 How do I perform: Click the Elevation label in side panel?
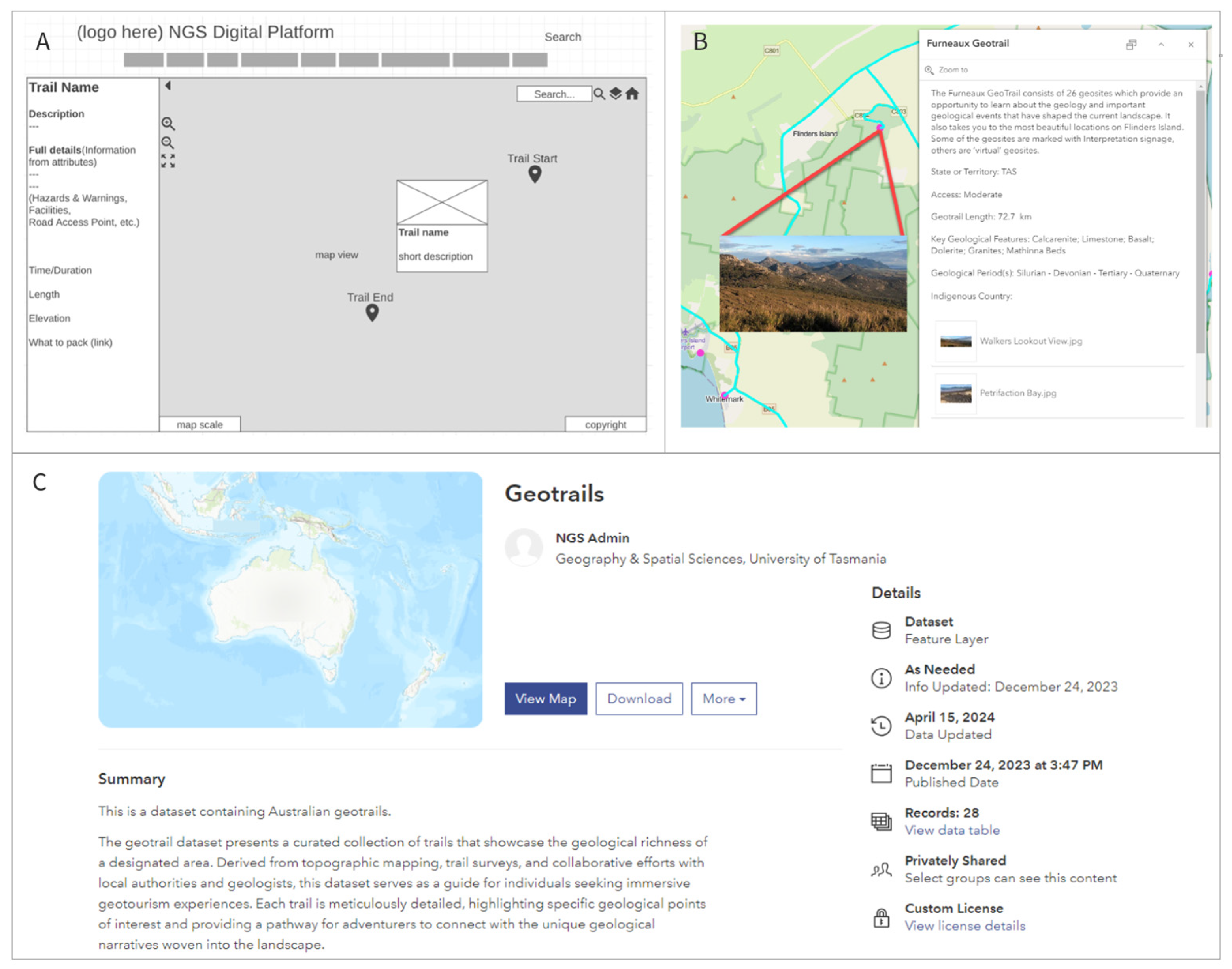tap(49, 319)
